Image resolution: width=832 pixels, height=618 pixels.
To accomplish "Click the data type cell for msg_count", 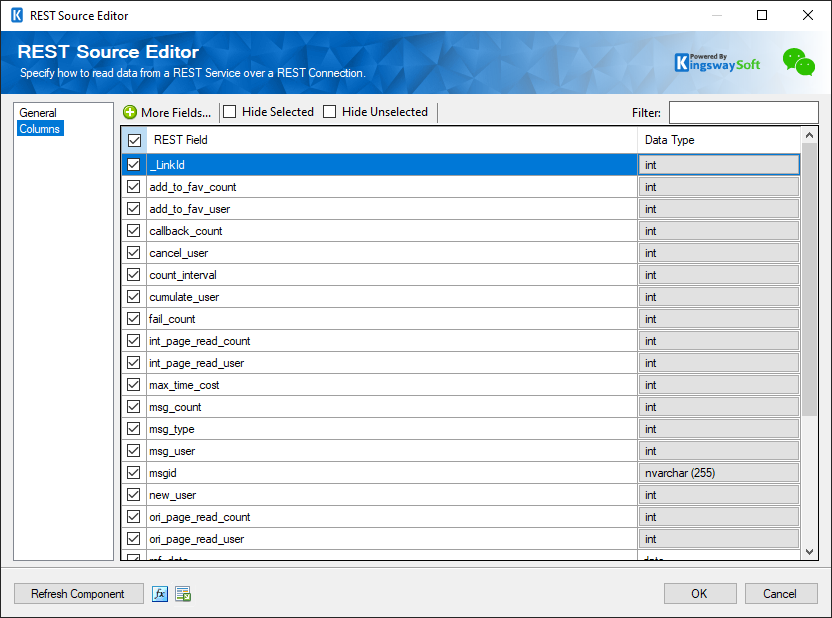I will [x=719, y=407].
